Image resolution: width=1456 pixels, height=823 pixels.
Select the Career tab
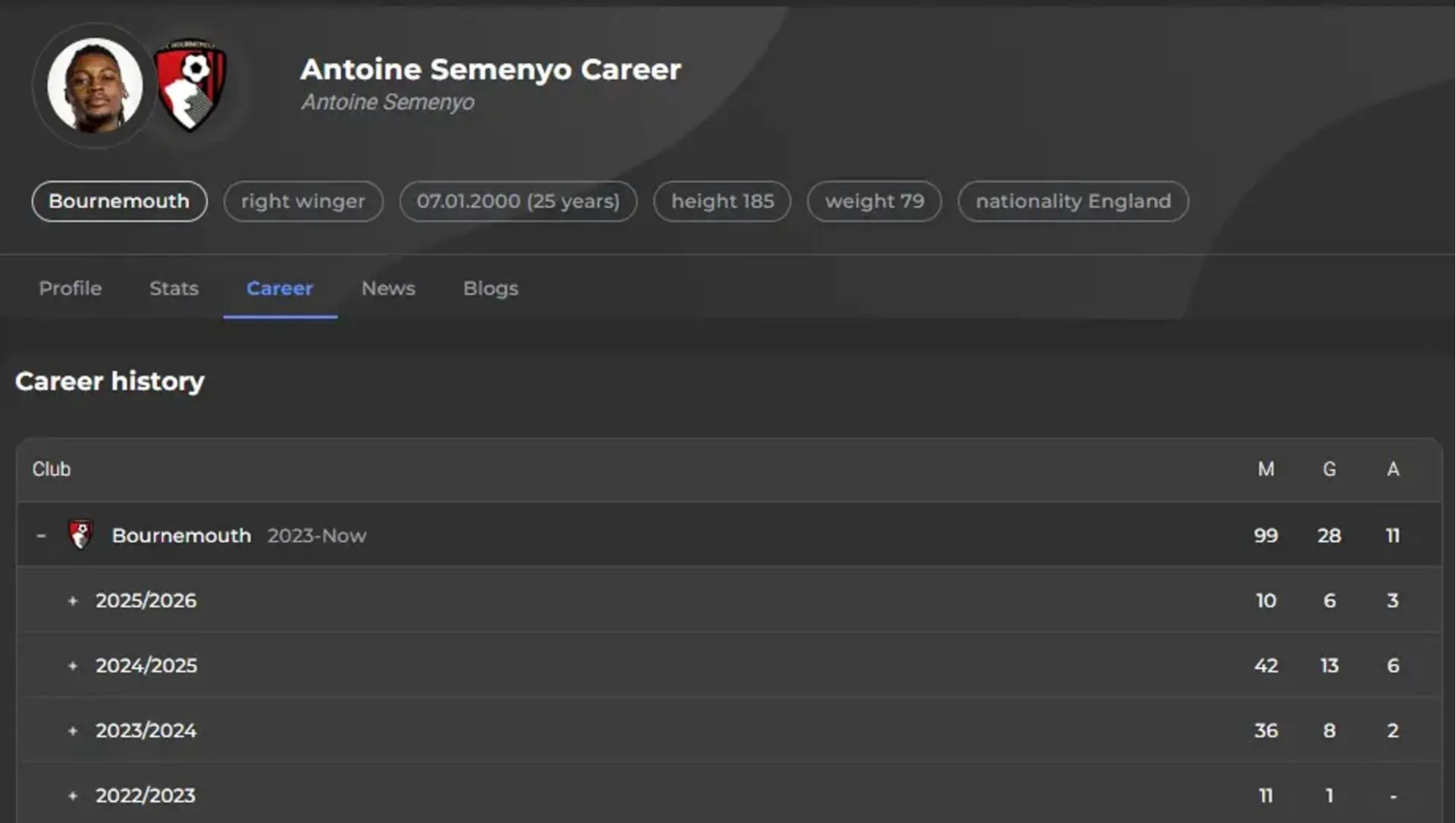[x=280, y=288]
